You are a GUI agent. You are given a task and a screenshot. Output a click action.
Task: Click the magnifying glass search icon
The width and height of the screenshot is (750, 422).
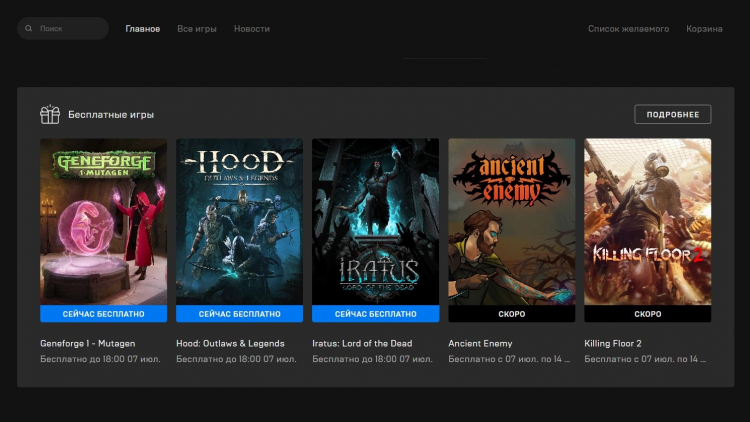(x=28, y=29)
